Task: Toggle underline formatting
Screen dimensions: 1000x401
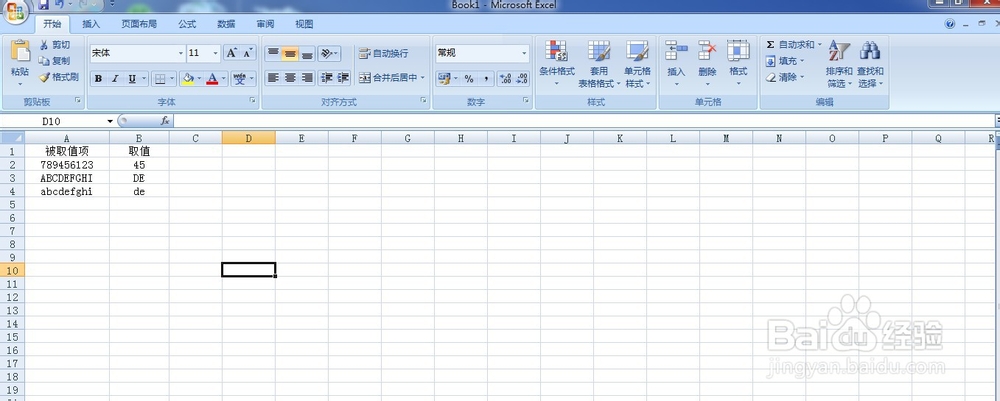Action: 131,79
